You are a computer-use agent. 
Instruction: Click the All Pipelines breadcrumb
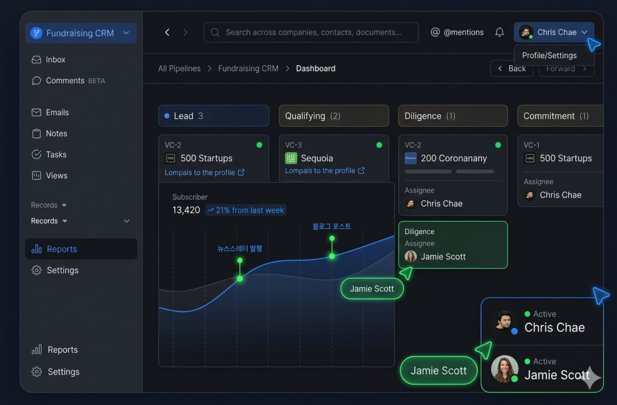[179, 69]
